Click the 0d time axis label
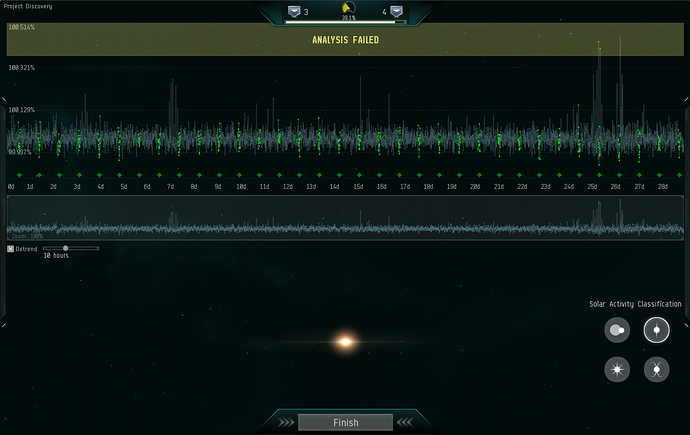Image resolution: width=690 pixels, height=435 pixels. click(x=11, y=187)
